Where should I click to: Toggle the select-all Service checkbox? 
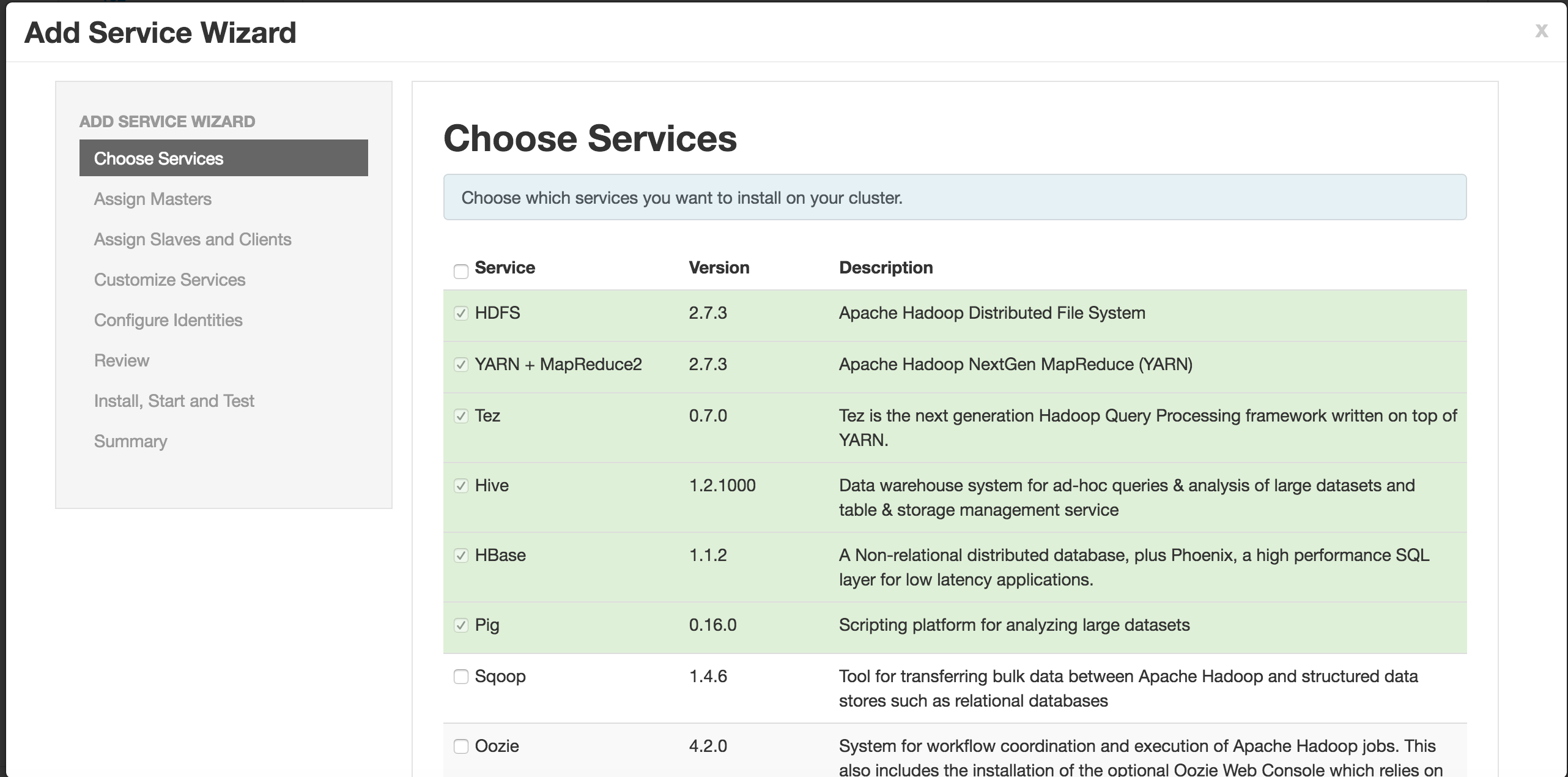pos(461,271)
